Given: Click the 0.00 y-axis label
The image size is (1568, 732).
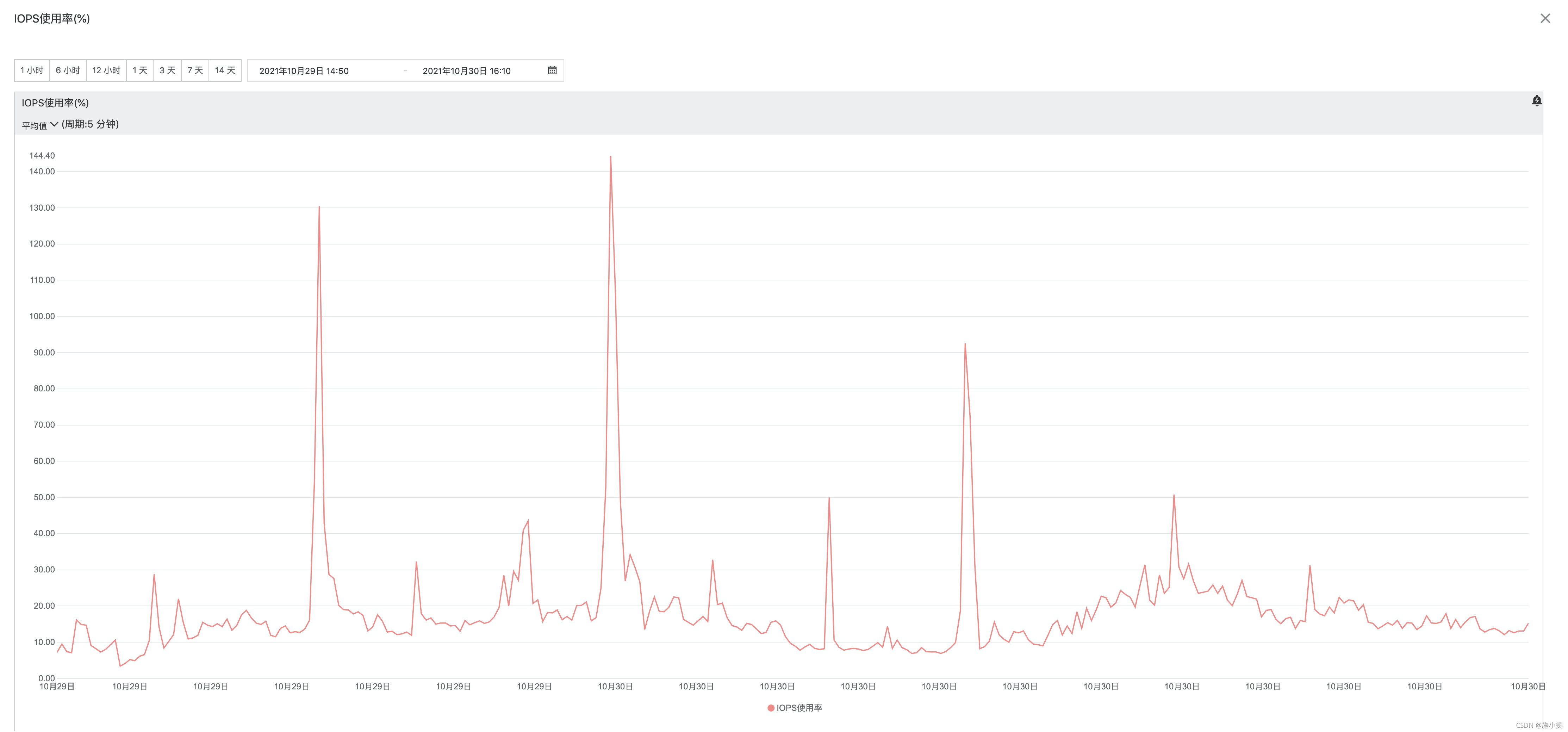Looking at the screenshot, I should 46,678.
